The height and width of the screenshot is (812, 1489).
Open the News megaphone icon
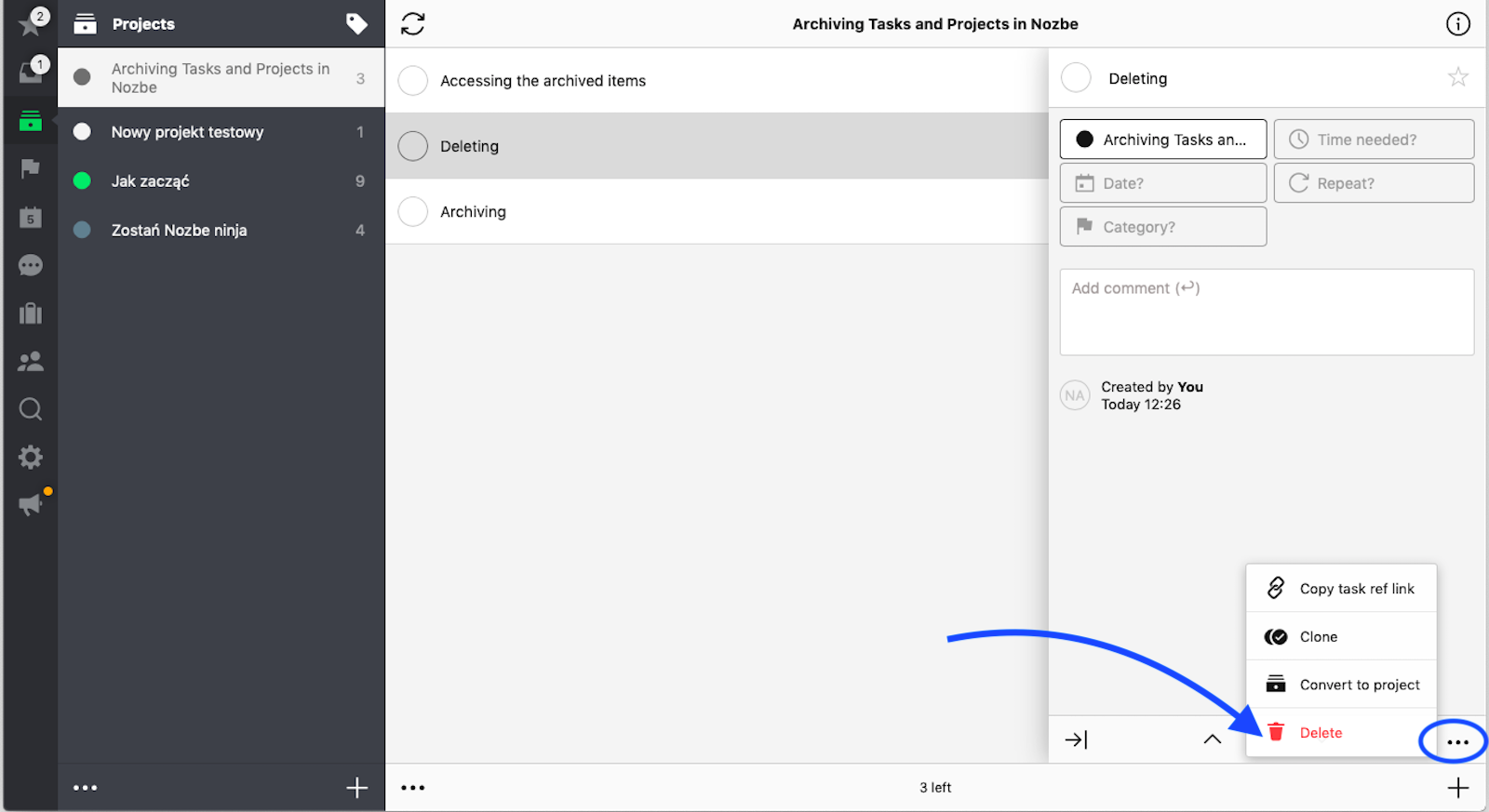tap(31, 504)
